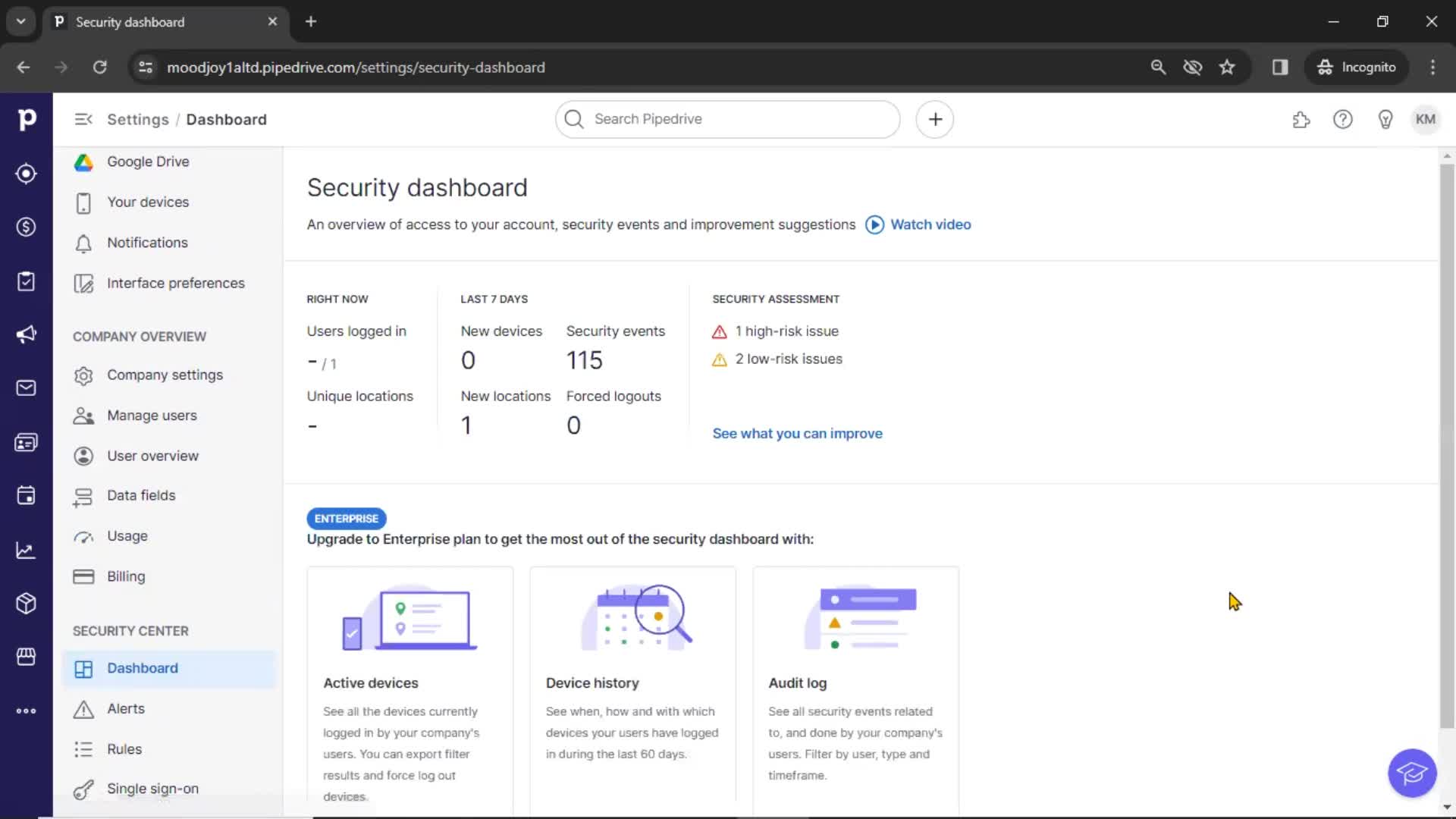
Task: Click the Search Pipedrive input field
Action: pos(727,119)
